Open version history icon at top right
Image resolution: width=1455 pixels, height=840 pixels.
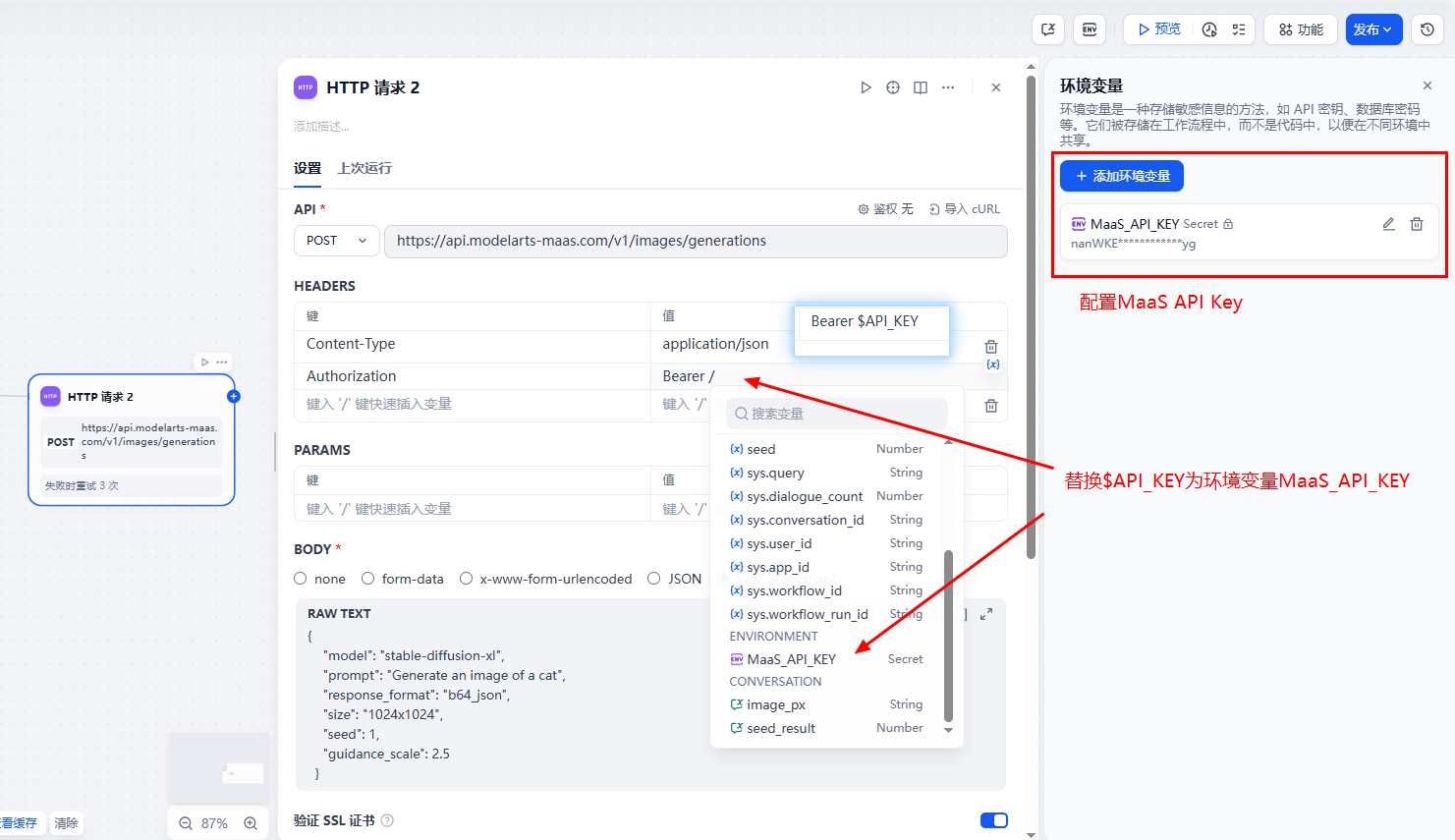1427,29
